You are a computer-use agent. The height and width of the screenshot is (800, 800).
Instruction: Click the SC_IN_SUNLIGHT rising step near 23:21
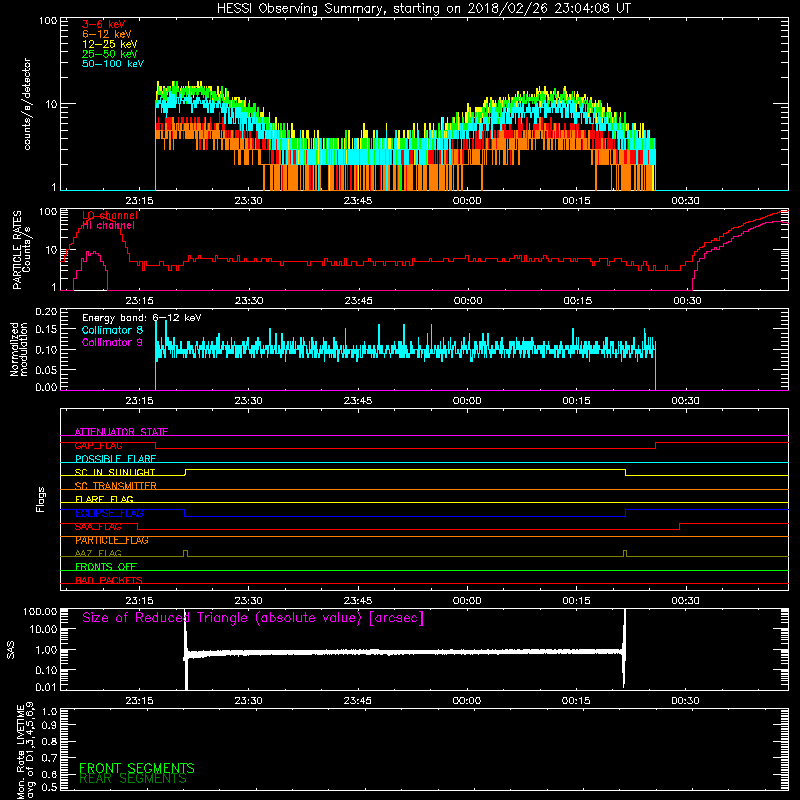coord(185,472)
